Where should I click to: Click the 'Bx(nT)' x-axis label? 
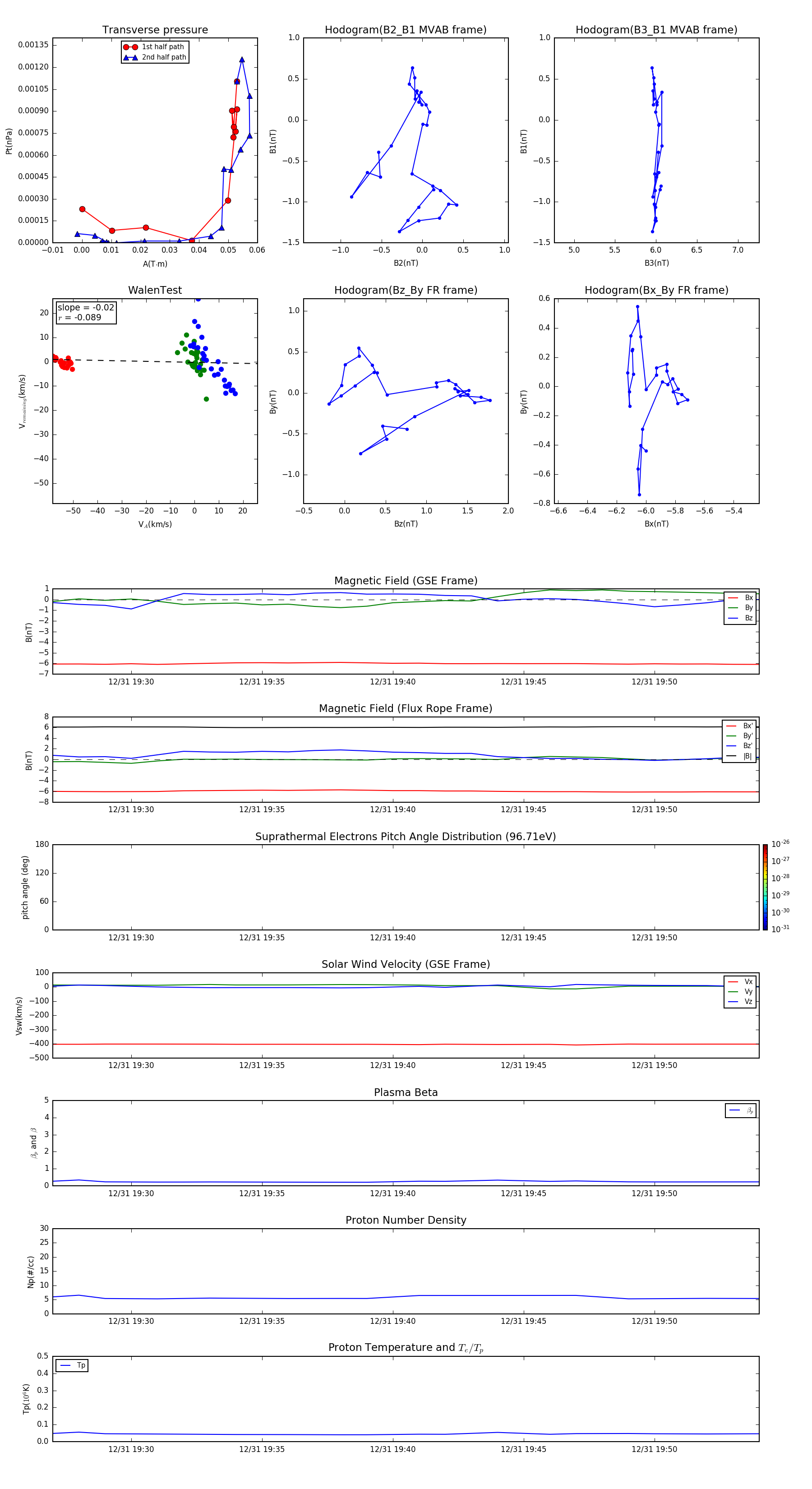tap(656, 524)
